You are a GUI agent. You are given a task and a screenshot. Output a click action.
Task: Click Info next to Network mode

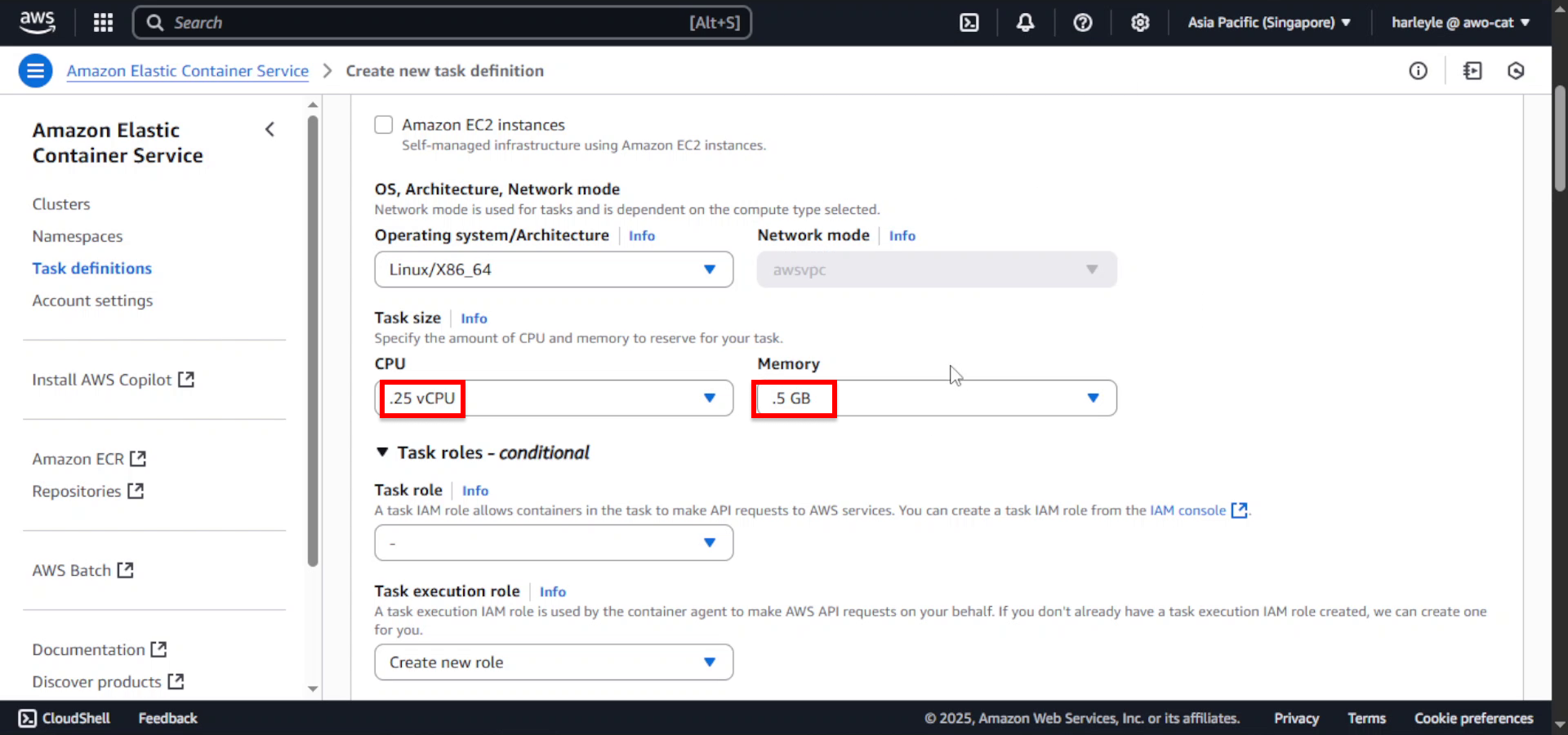(902, 236)
